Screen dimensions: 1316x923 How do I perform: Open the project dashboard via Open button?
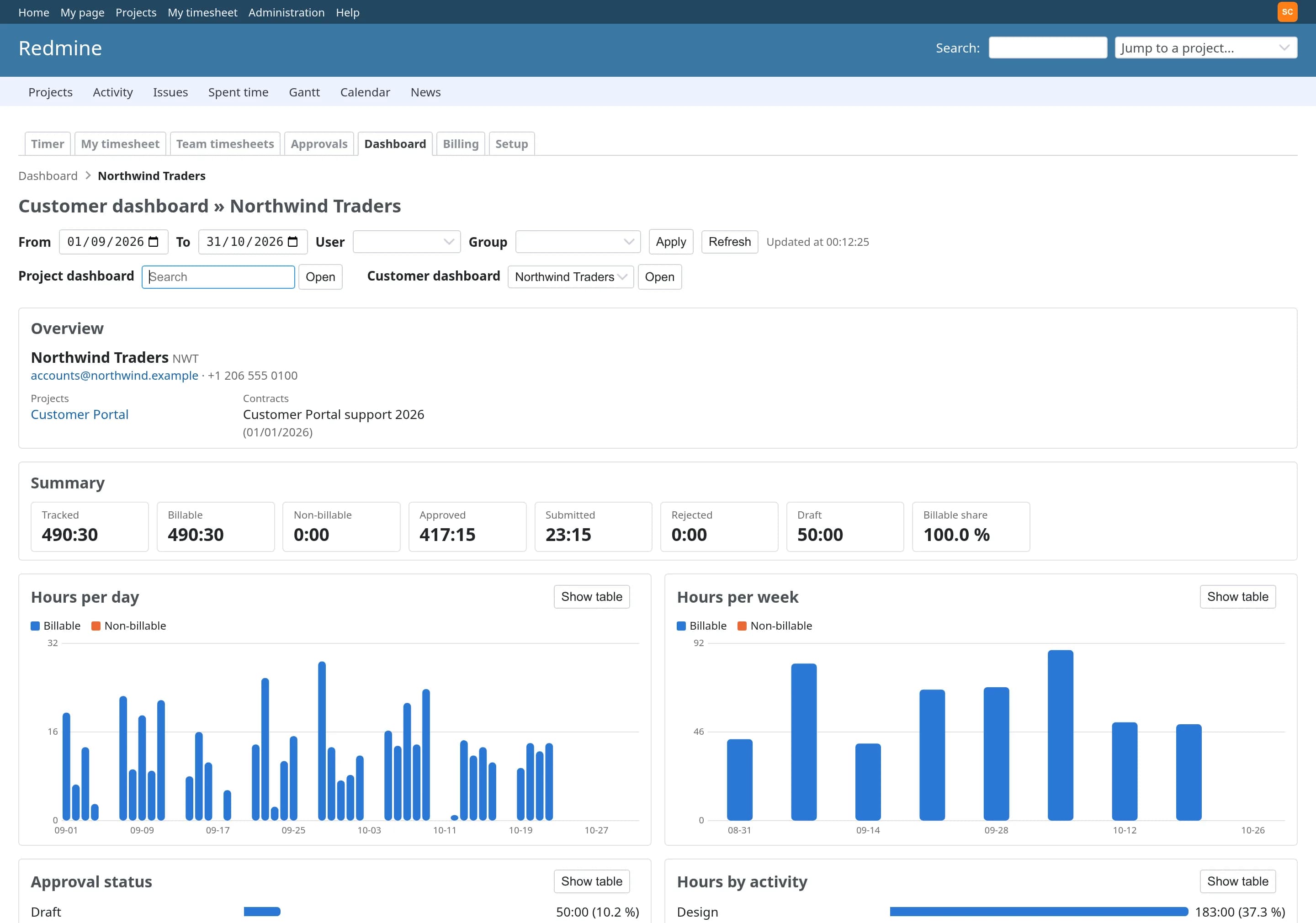pos(320,277)
